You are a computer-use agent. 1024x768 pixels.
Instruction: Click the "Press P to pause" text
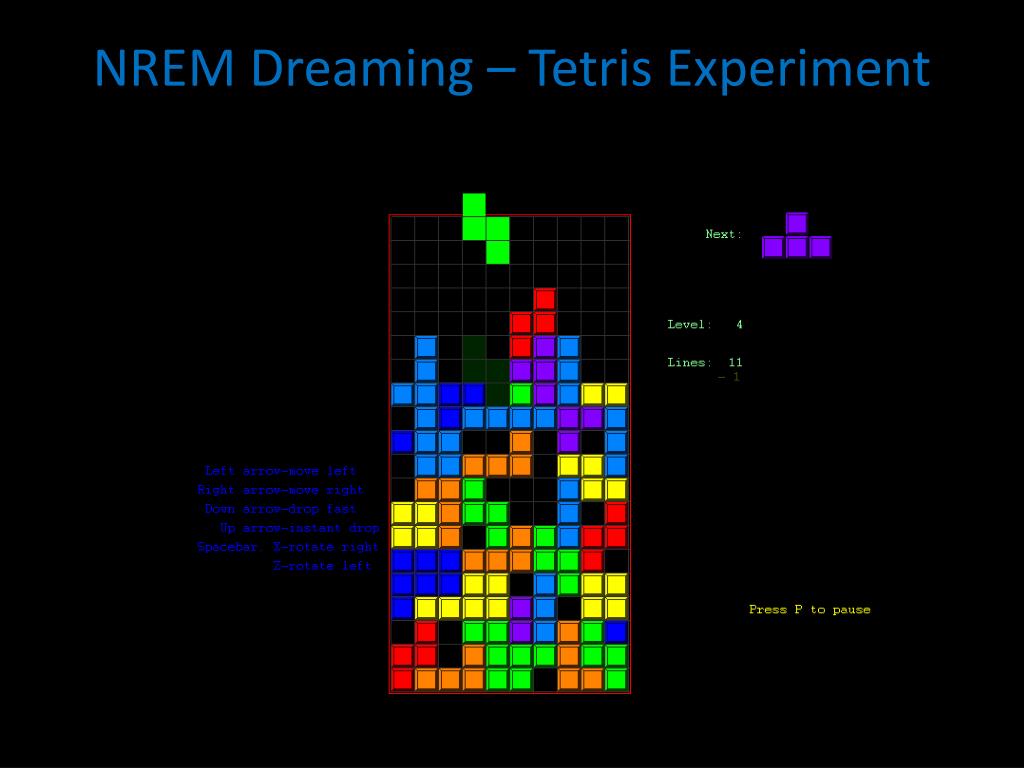pos(809,609)
